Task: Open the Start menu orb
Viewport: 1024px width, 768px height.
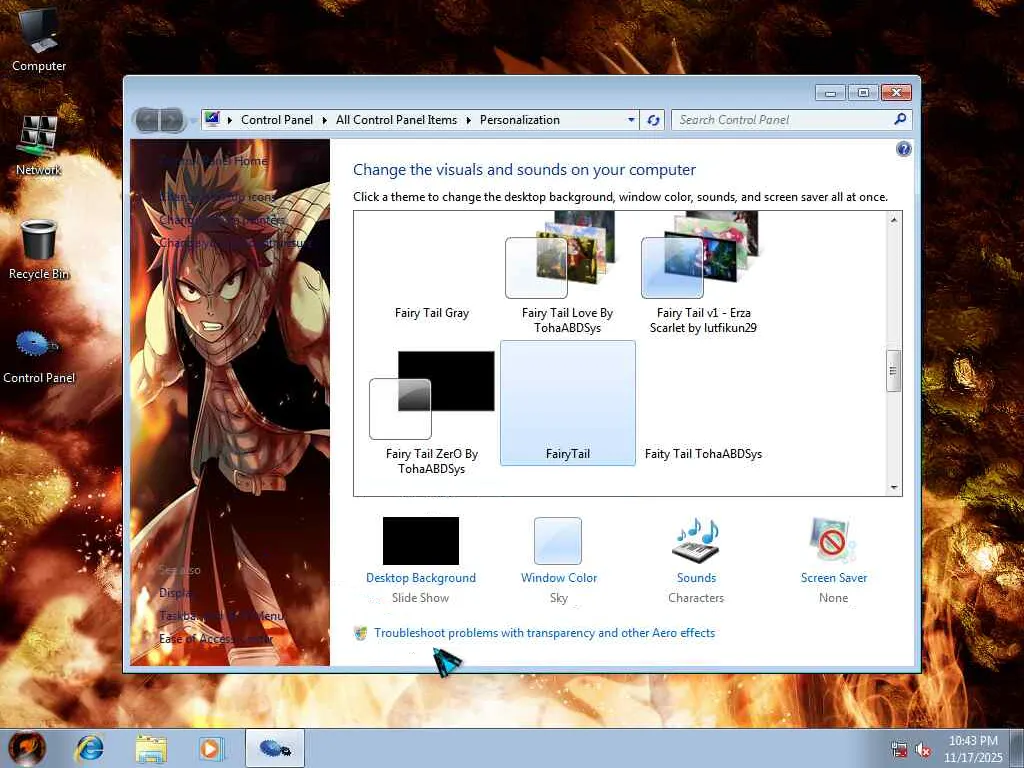Action: click(27, 748)
